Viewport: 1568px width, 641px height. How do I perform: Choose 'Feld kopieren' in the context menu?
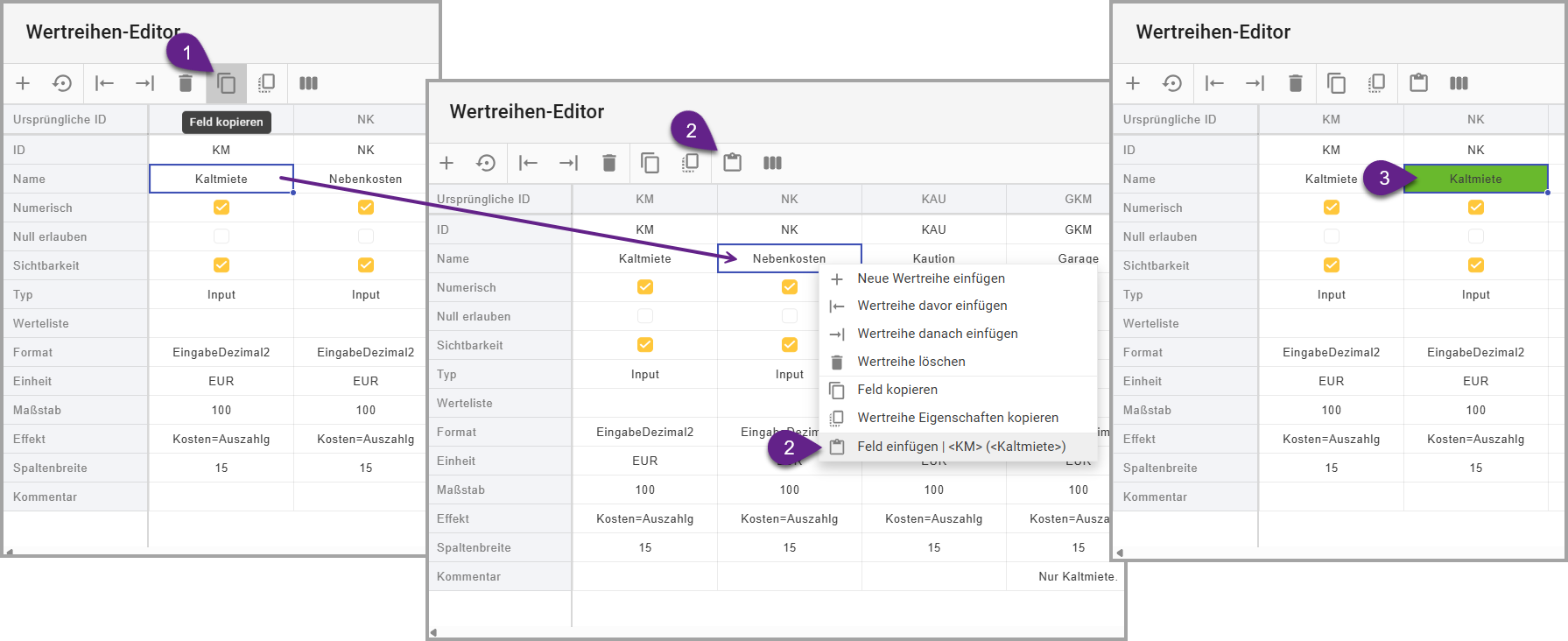coord(958,390)
